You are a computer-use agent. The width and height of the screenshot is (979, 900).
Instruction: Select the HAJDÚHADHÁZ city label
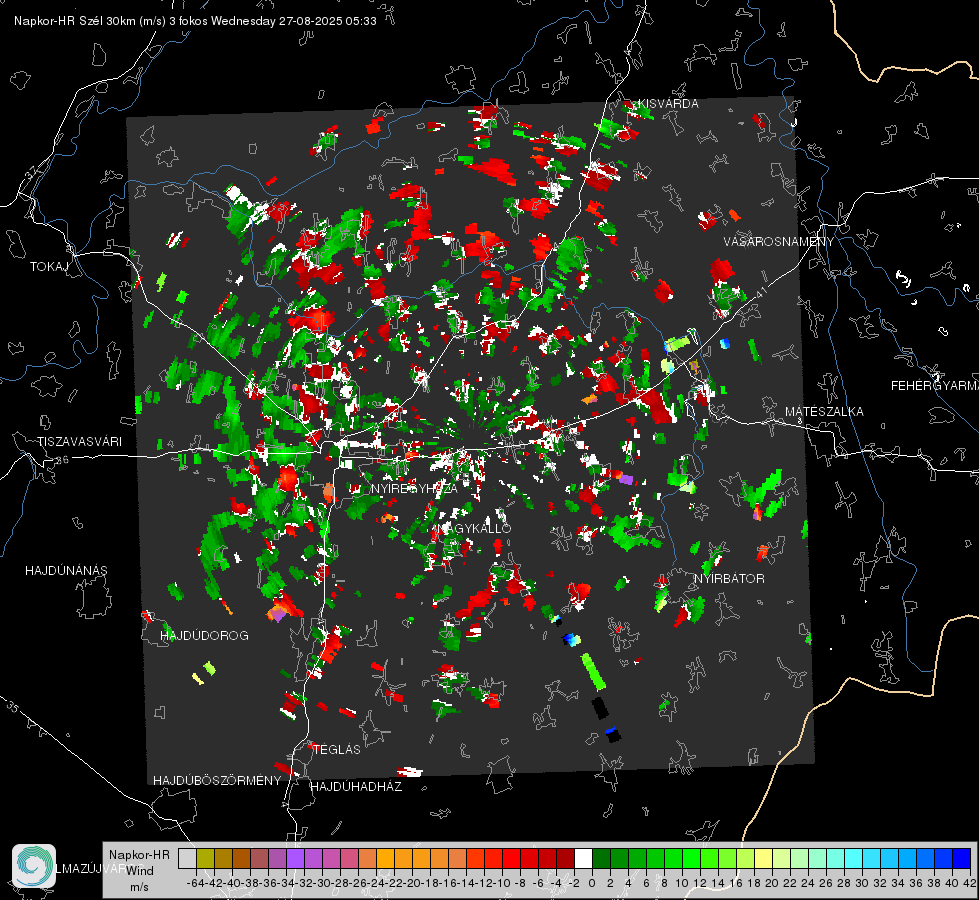pyautogui.click(x=356, y=786)
